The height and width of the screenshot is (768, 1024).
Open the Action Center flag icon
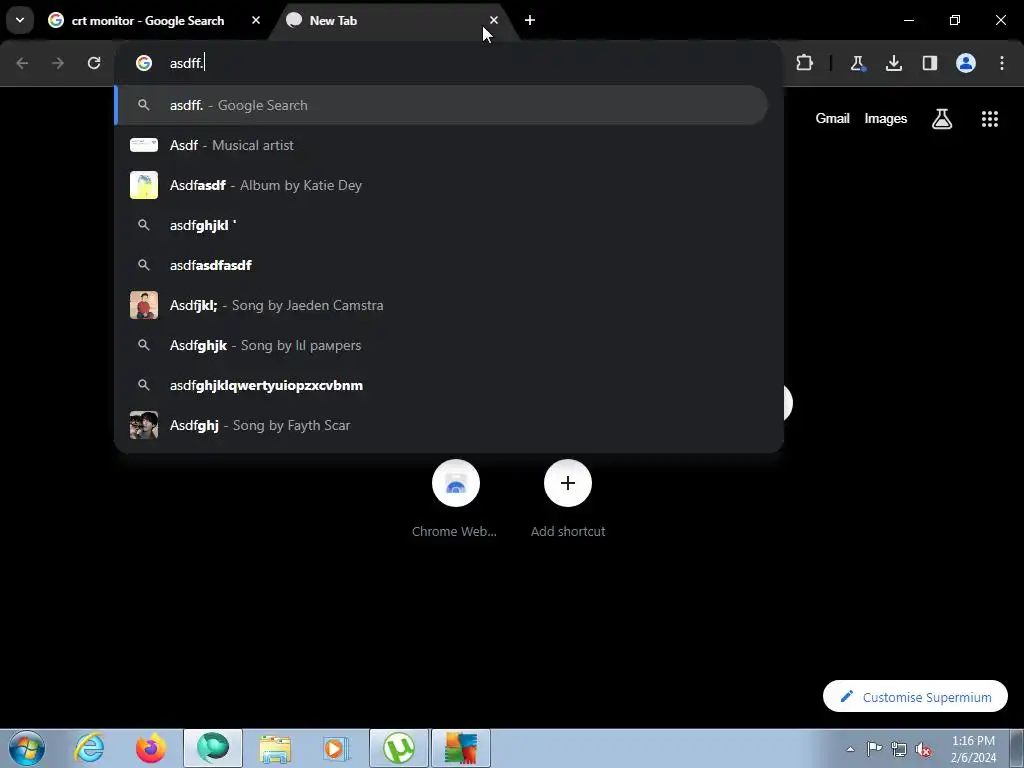click(874, 749)
